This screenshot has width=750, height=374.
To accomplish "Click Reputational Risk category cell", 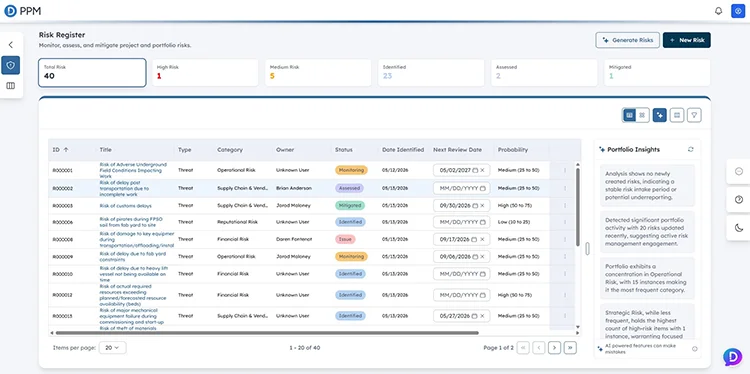I will click(237, 222).
